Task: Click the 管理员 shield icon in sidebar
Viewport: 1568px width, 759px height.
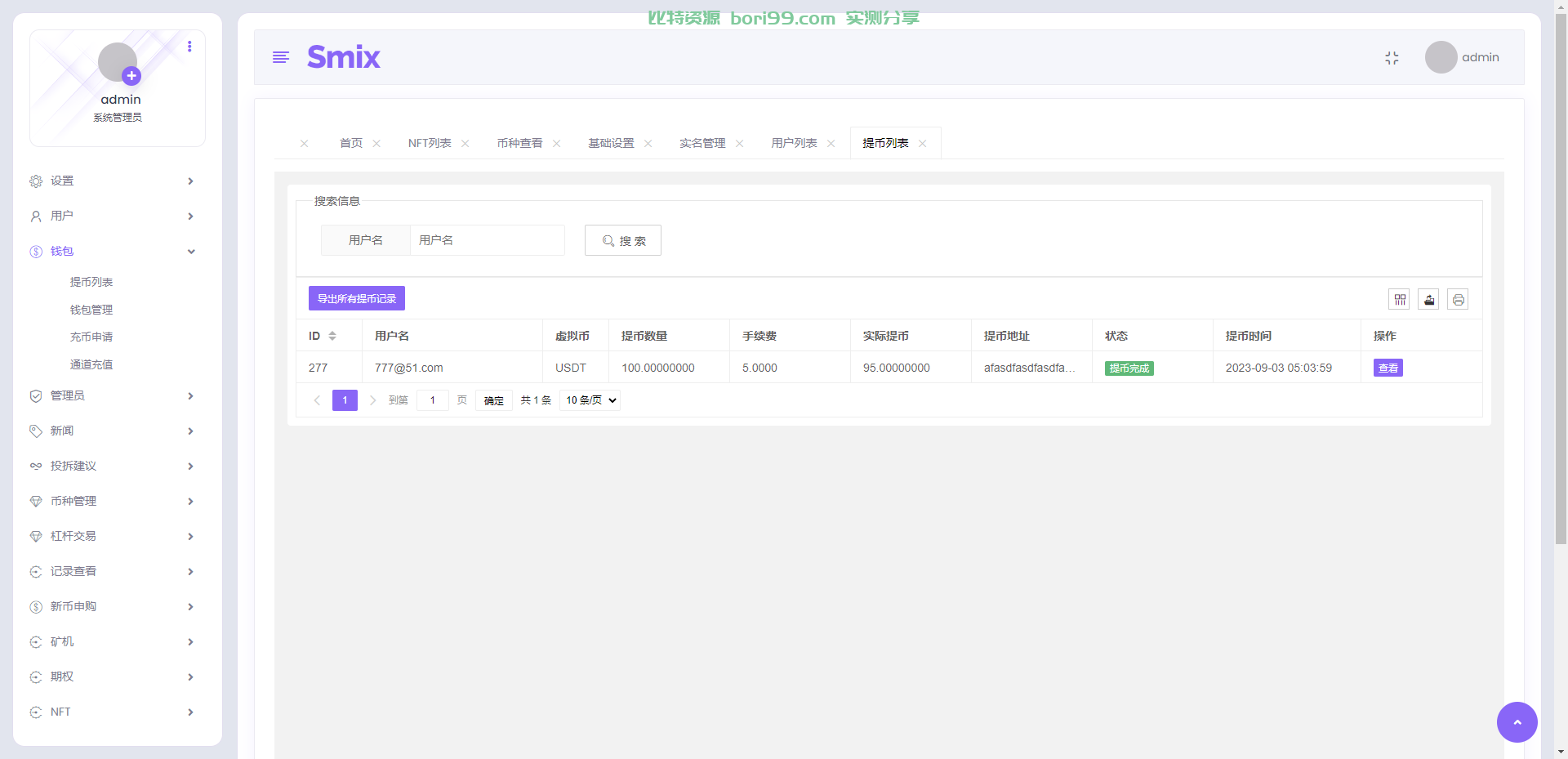Action: click(36, 396)
